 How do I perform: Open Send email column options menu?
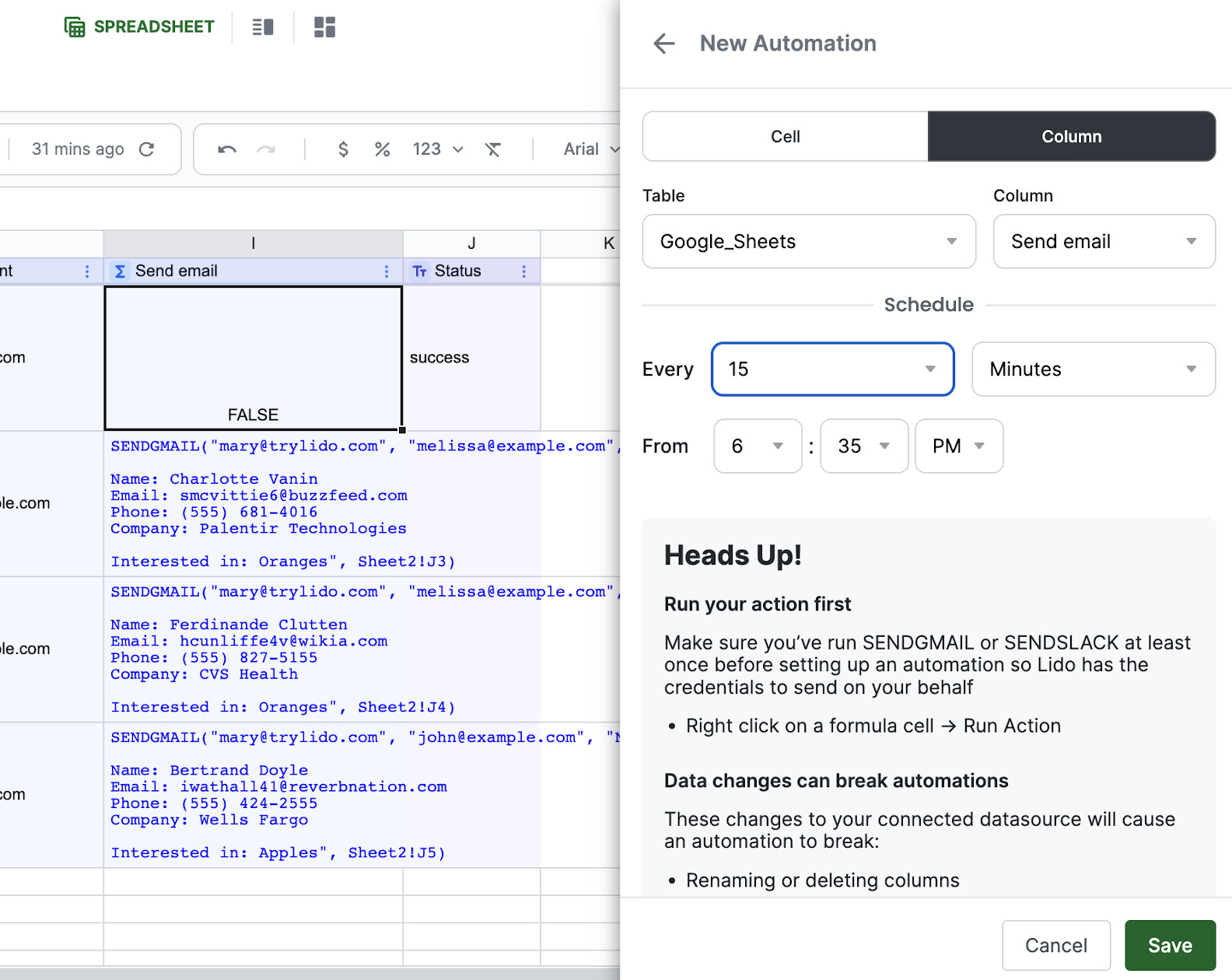coord(387,271)
